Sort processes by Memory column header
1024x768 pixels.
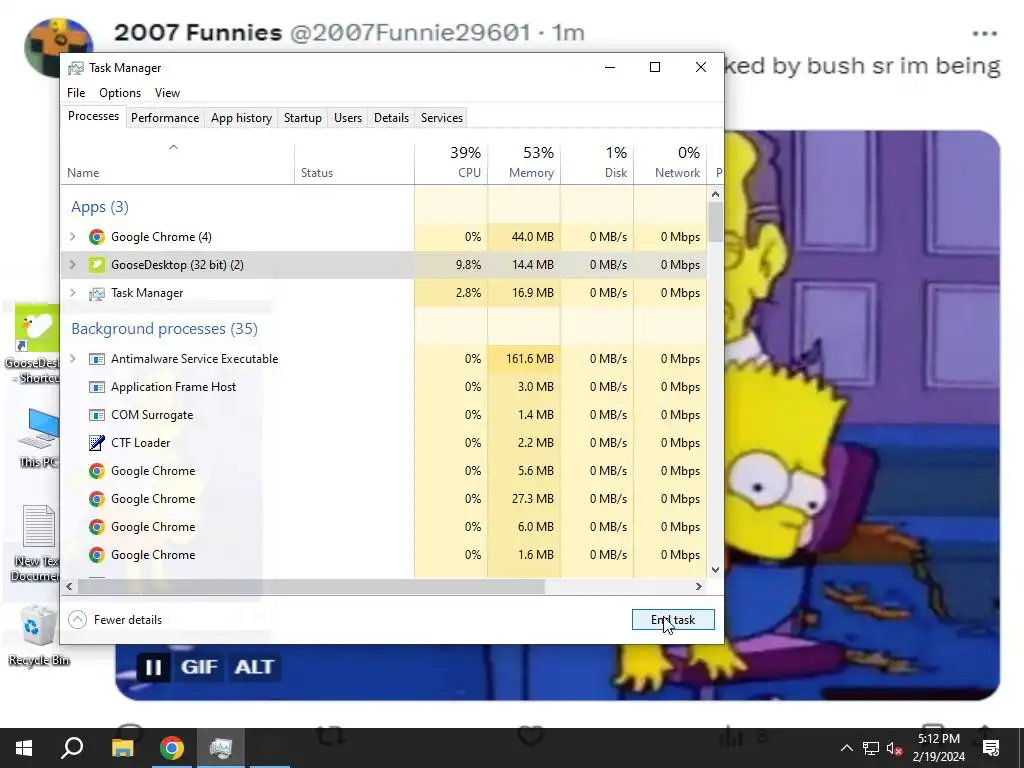(524, 162)
